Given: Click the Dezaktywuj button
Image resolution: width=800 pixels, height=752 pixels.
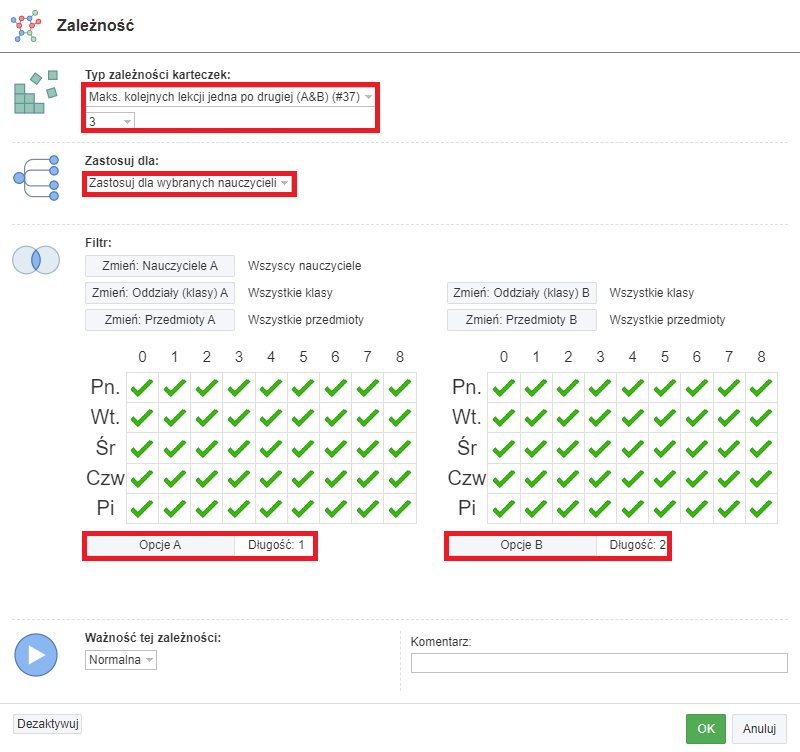Looking at the screenshot, I should 47,724.
